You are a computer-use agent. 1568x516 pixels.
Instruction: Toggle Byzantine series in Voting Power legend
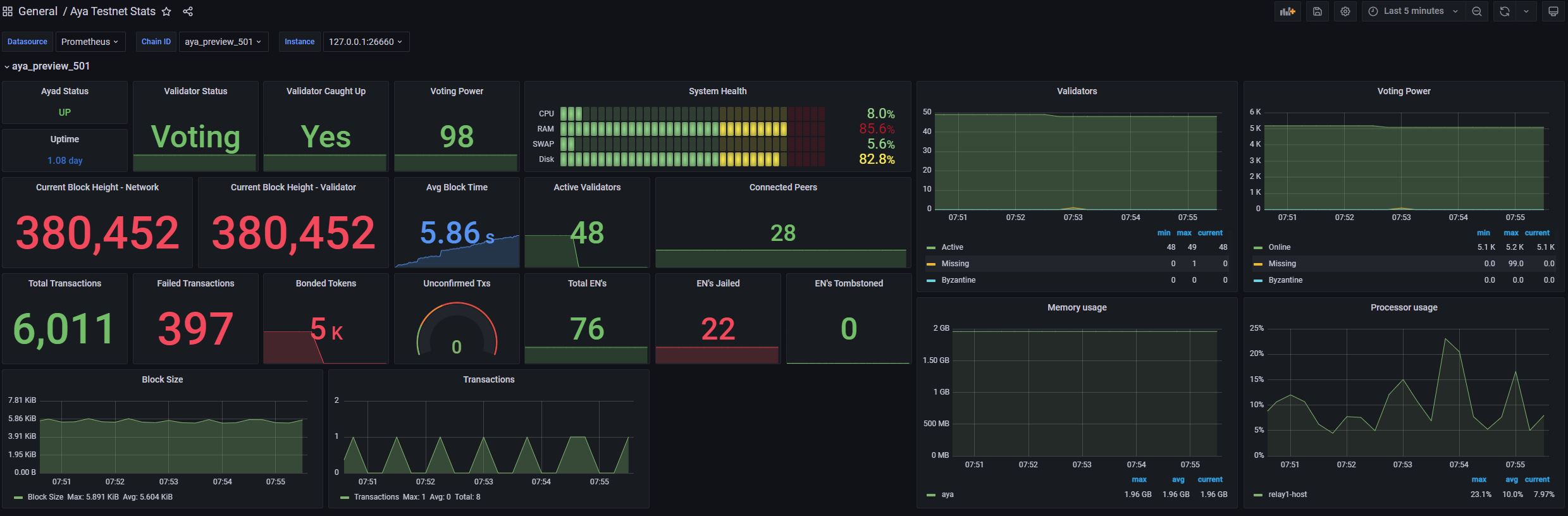point(1285,280)
